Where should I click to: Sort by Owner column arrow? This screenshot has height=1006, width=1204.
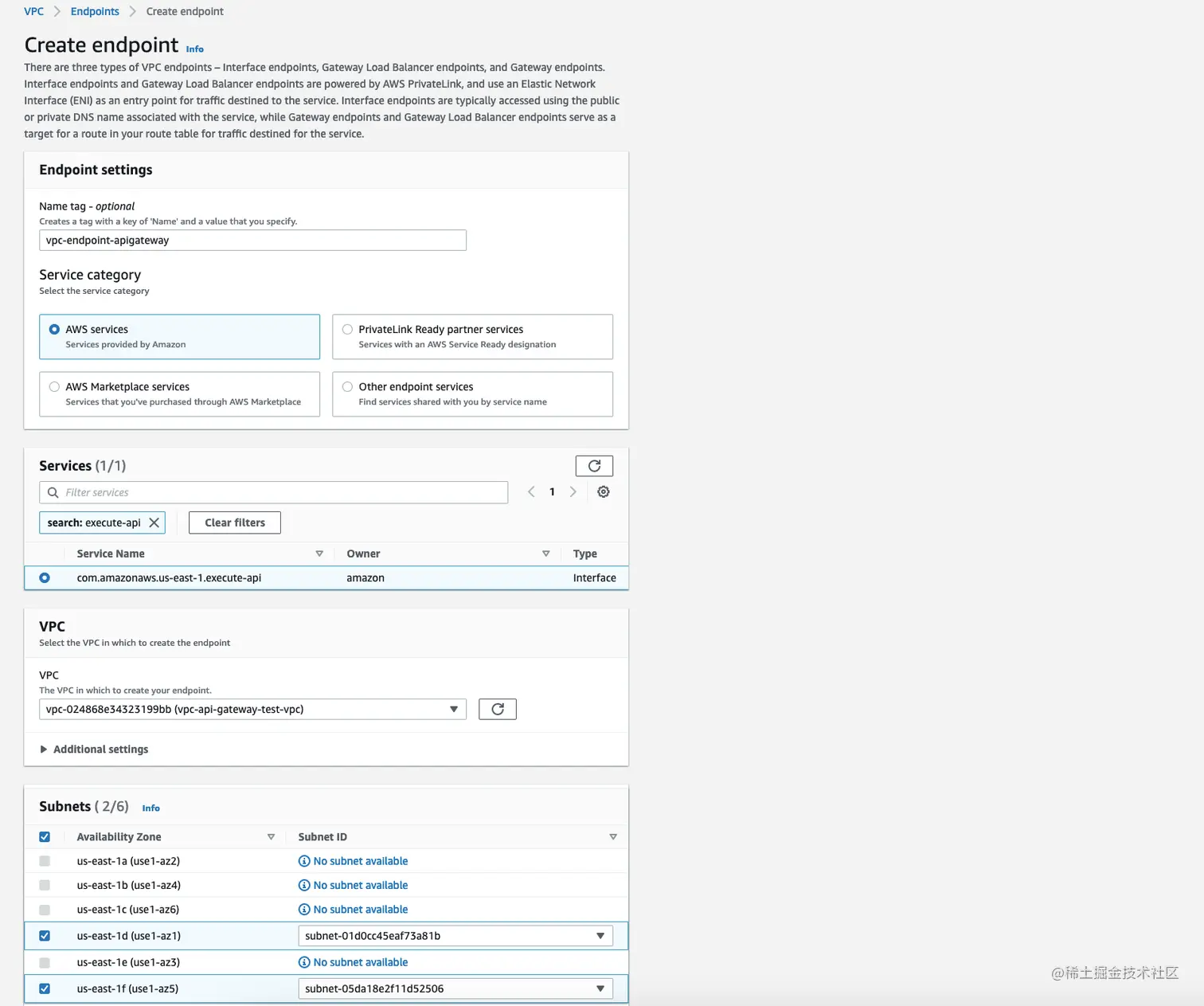pos(546,554)
